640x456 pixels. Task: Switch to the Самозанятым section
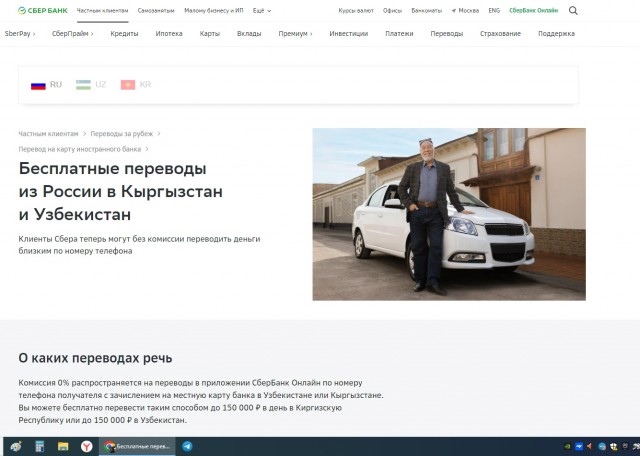tap(156, 11)
